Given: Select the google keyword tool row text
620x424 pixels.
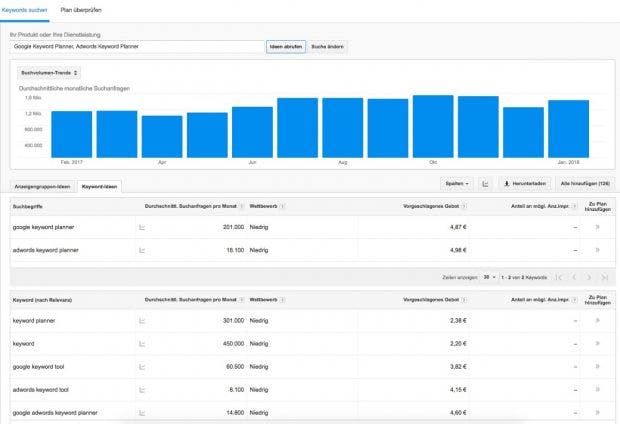Looking at the screenshot, I should pos(38,367).
